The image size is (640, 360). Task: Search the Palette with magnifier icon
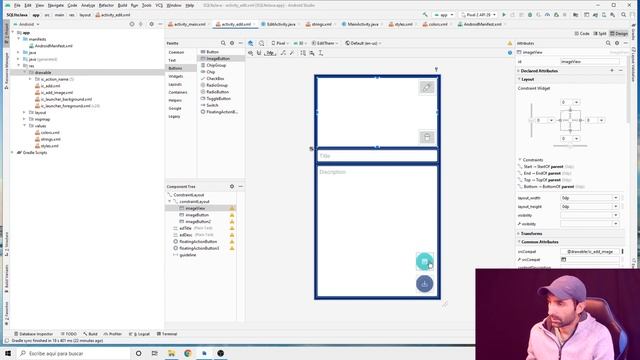pyautogui.click(x=223, y=43)
